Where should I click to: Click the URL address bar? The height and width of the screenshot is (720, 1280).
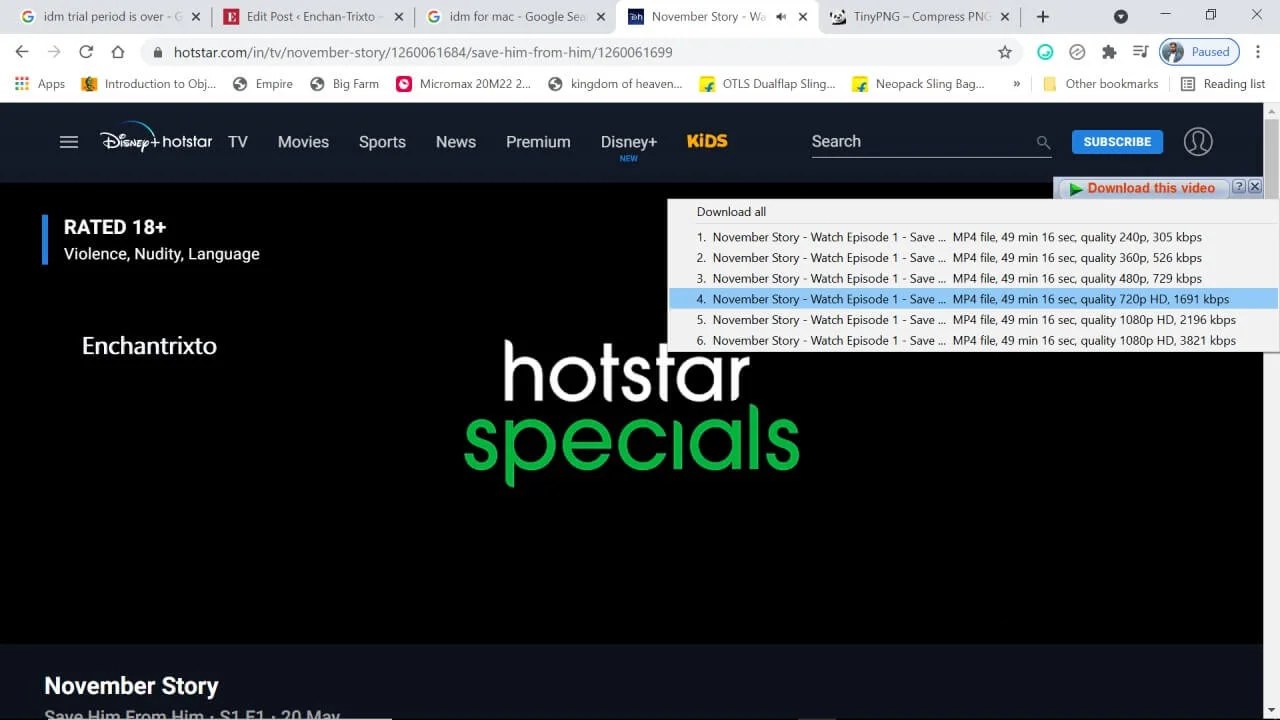pyautogui.click(x=580, y=52)
